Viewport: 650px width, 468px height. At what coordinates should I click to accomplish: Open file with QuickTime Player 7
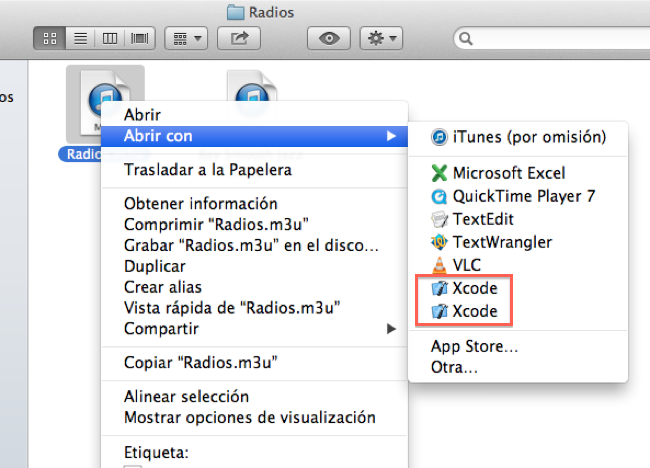coord(518,196)
